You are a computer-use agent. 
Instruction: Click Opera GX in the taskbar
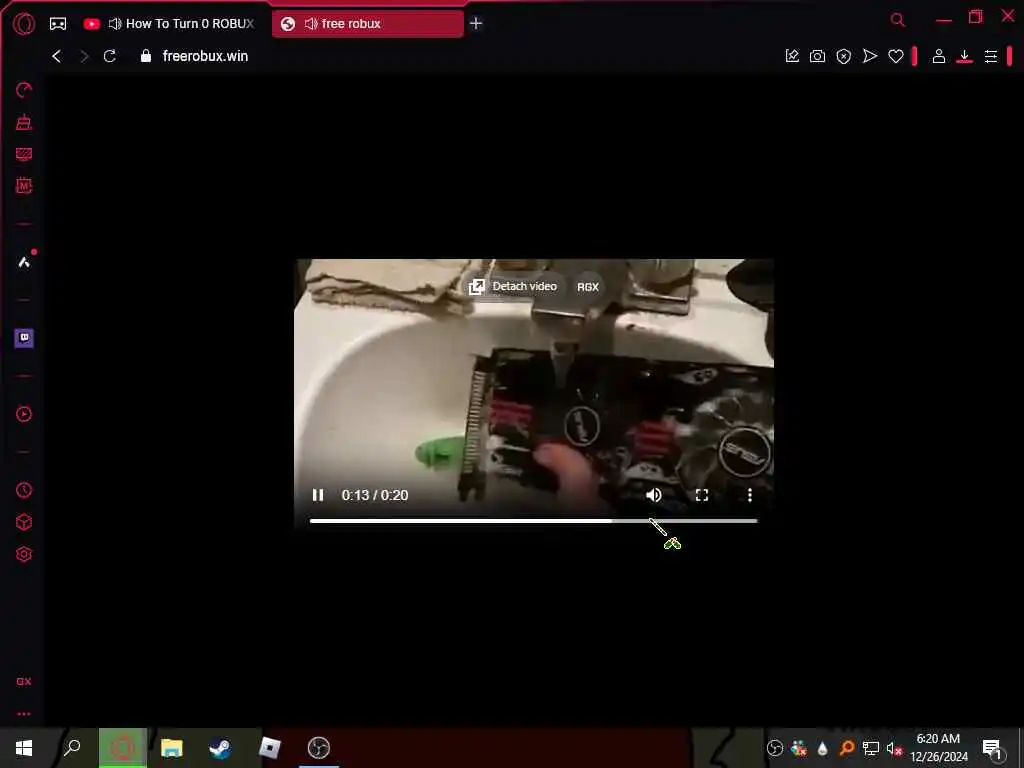pos(123,748)
